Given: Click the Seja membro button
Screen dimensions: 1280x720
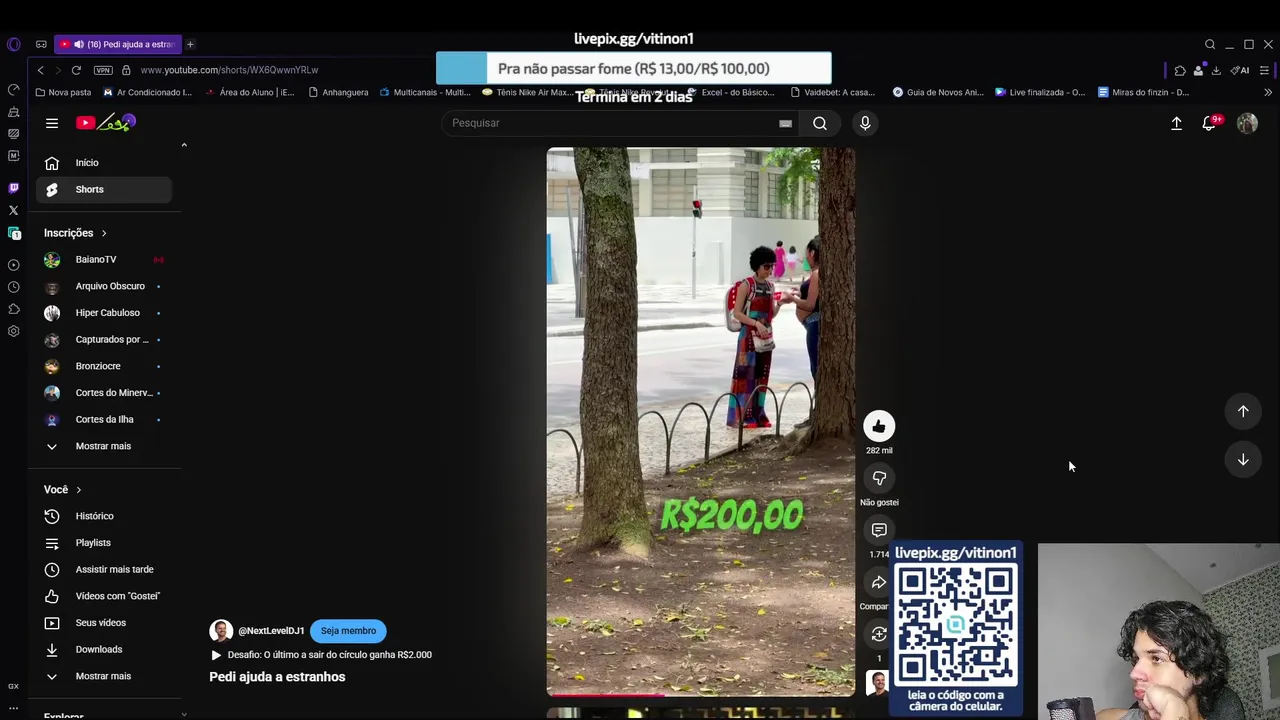Looking at the screenshot, I should tap(348, 631).
